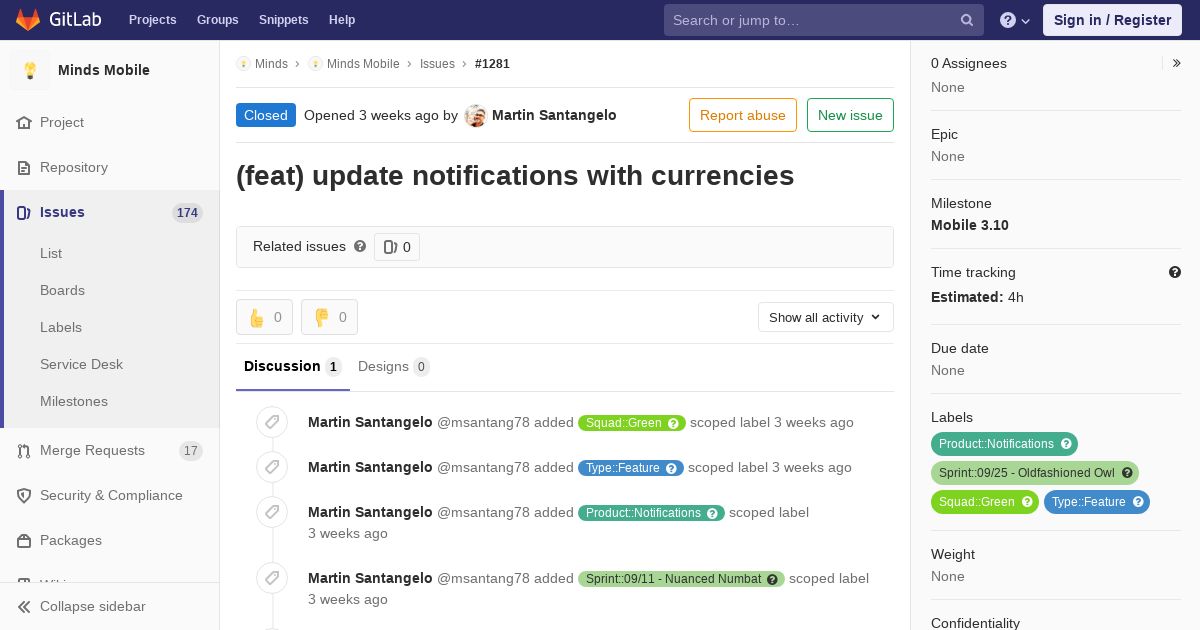Open the Show all activity dropdown
Viewport: 1200px width, 630px height.
tap(826, 317)
